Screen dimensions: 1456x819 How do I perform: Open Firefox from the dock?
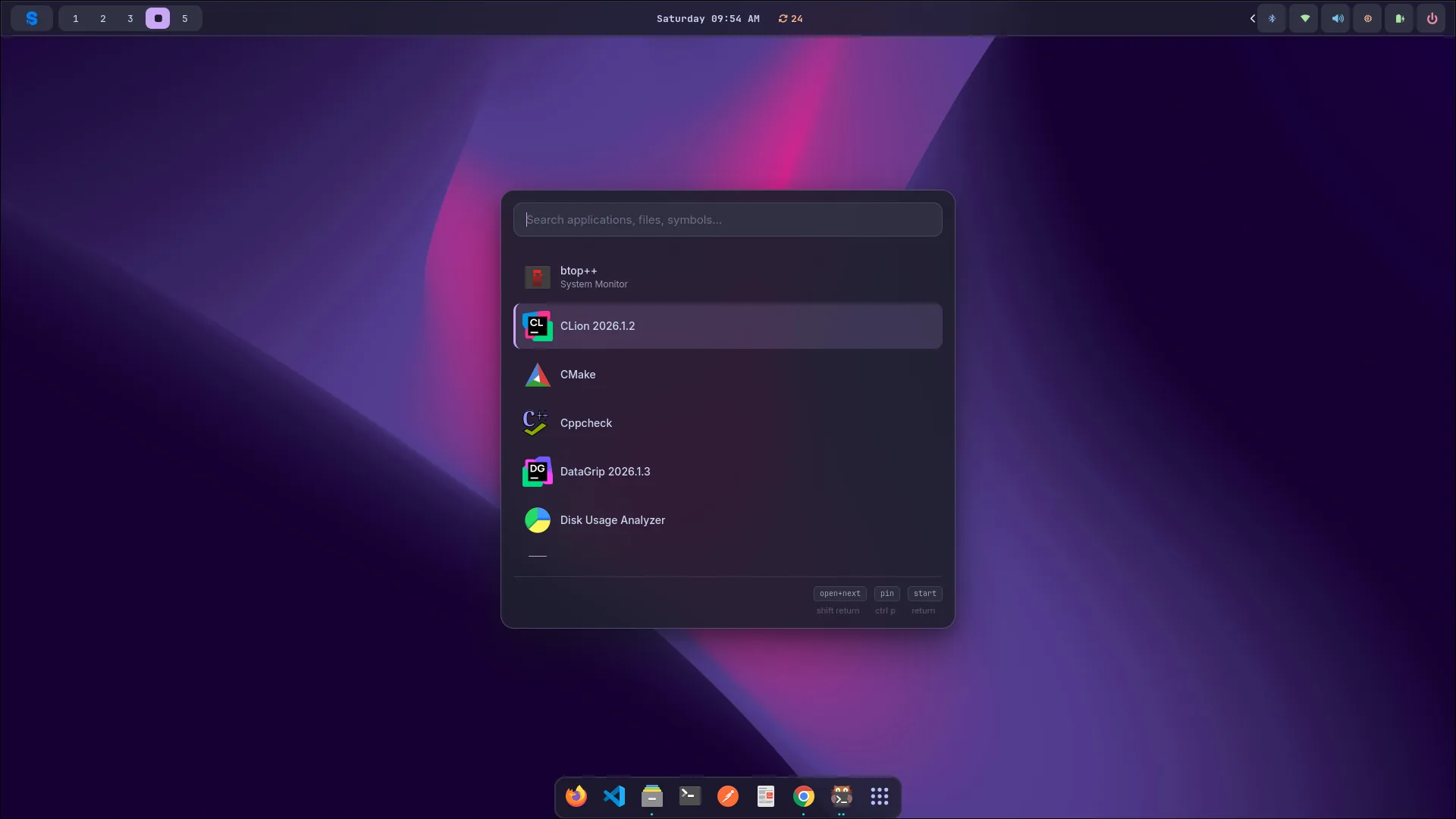pos(576,796)
